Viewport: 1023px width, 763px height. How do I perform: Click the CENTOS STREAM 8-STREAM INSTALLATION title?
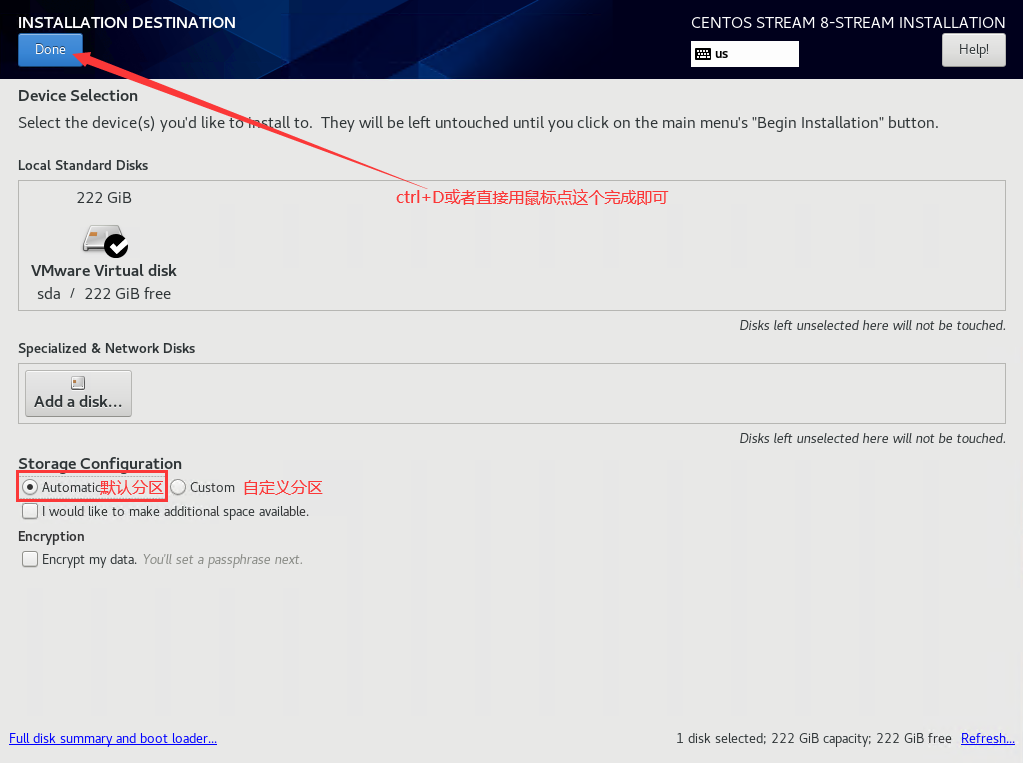[x=848, y=22]
